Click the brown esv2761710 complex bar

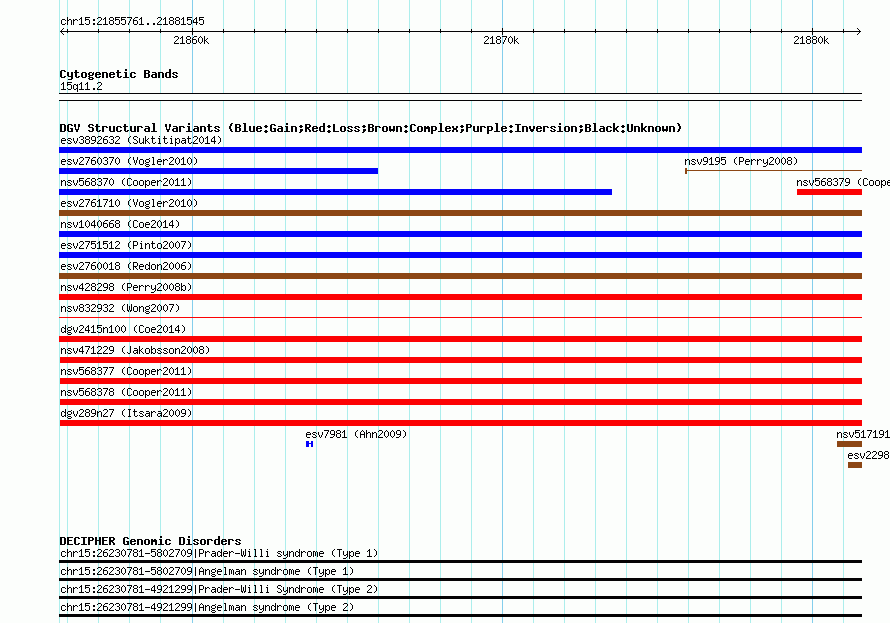point(460,213)
